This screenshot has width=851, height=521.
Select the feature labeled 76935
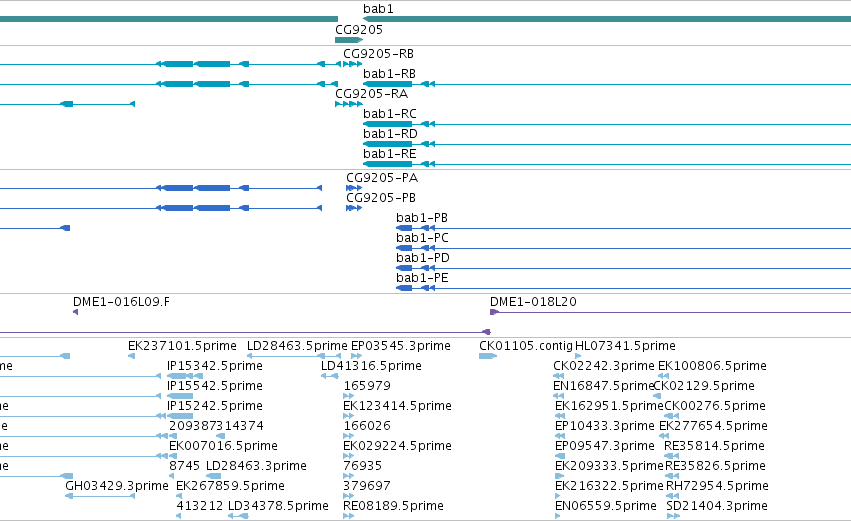pyautogui.click(x=363, y=467)
